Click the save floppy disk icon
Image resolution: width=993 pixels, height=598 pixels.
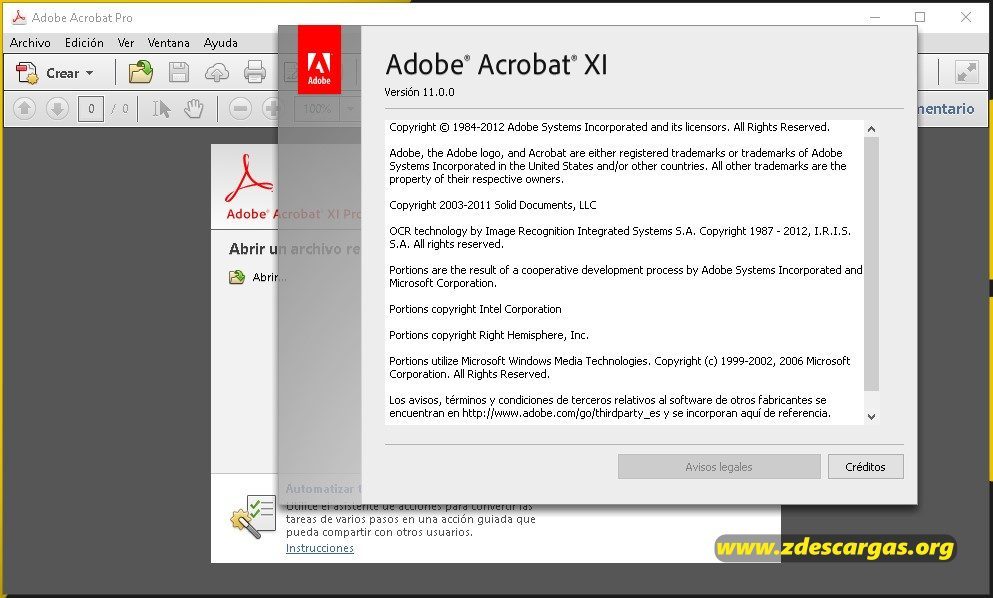click(179, 72)
